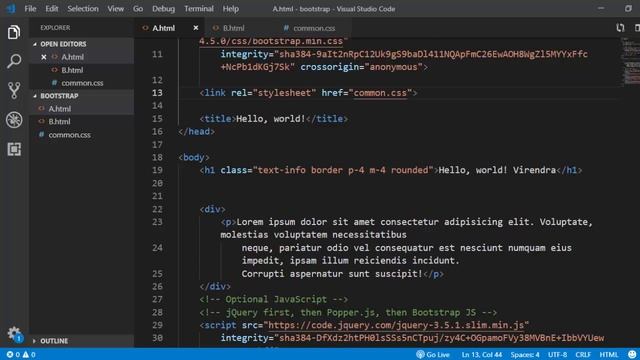Open the Edit menu
The width and height of the screenshot is (640, 360).
(51, 9)
